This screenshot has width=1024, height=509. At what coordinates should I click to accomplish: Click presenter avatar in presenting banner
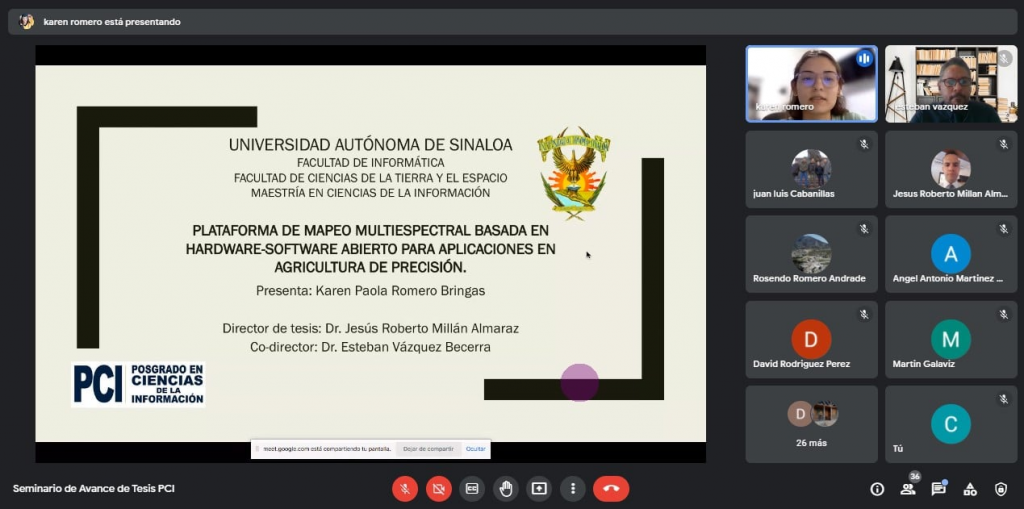(x=26, y=22)
